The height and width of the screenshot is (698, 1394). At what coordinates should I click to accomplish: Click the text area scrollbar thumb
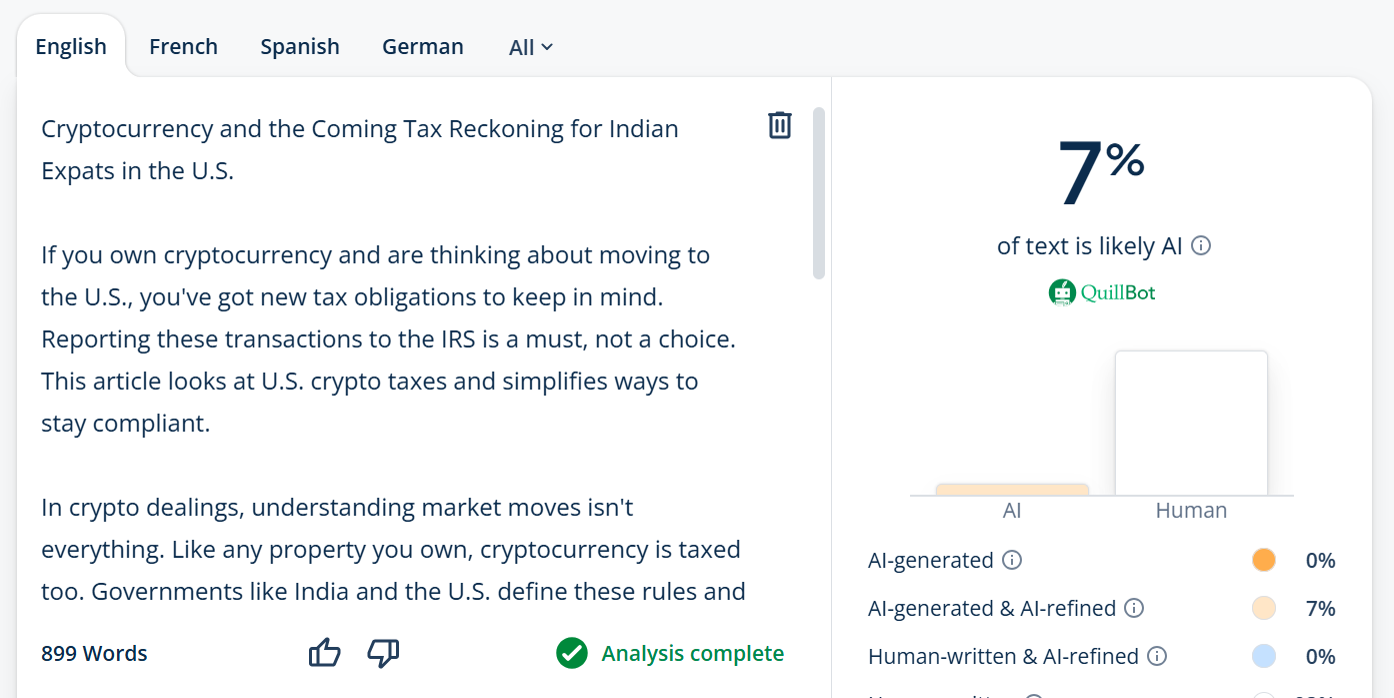pyautogui.click(x=819, y=192)
